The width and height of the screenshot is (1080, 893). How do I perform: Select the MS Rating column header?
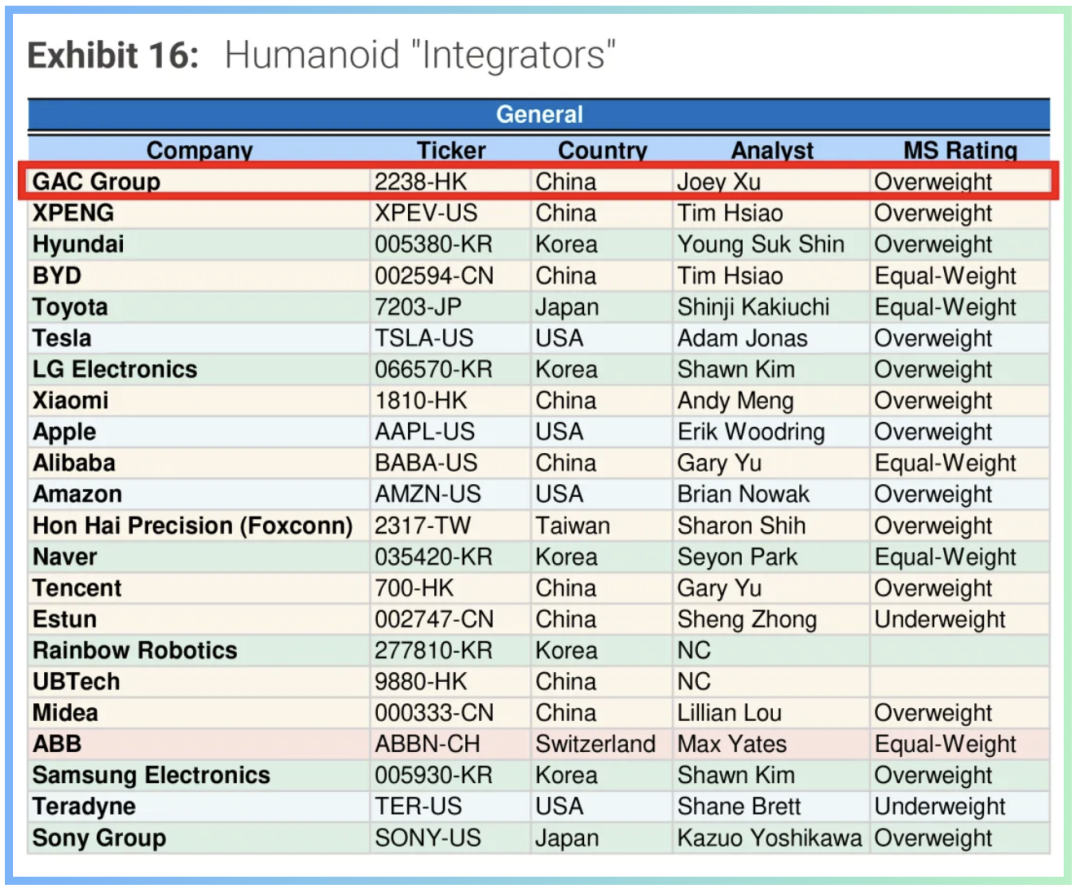point(960,151)
